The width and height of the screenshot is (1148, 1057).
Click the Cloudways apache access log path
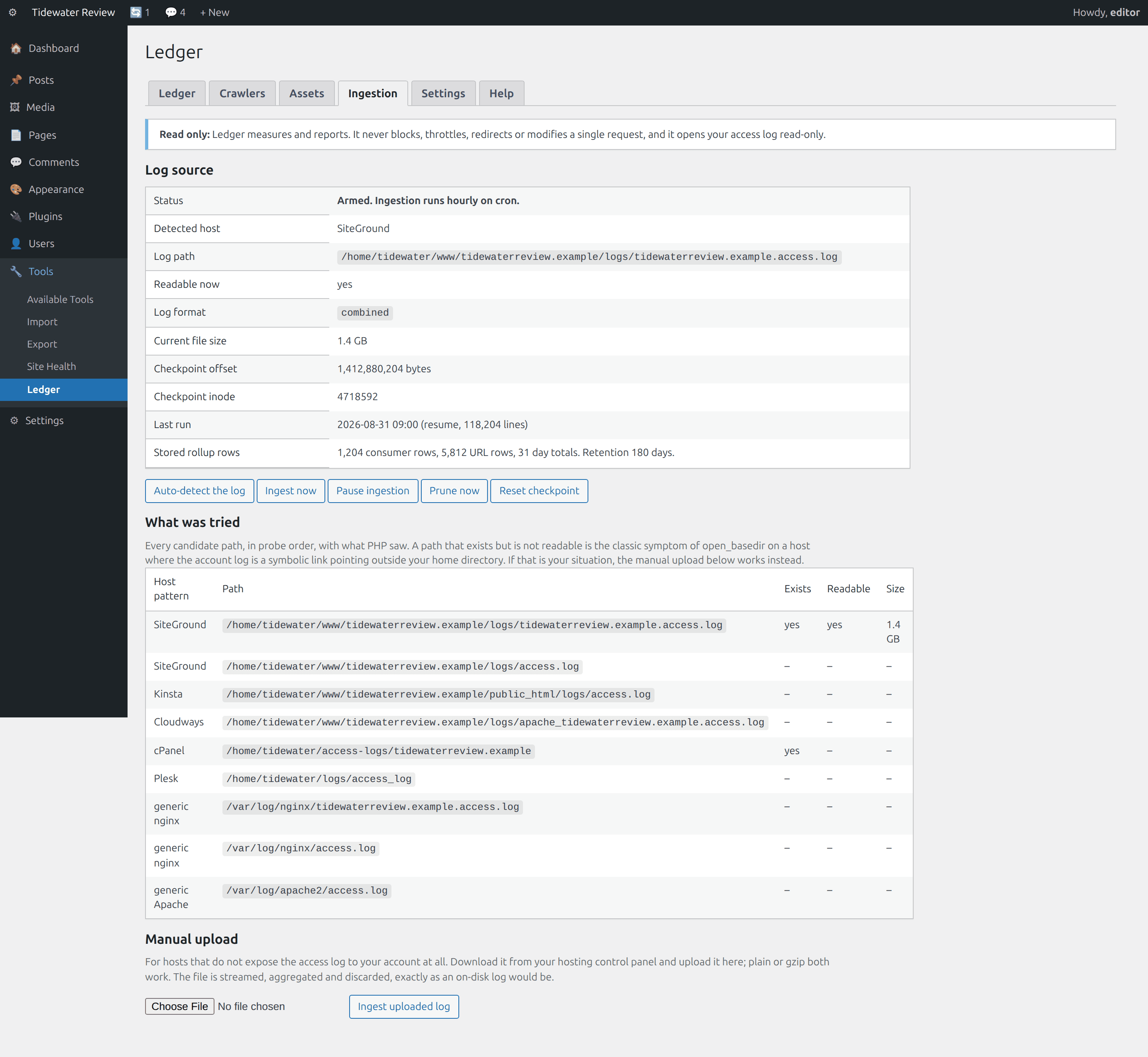click(495, 722)
